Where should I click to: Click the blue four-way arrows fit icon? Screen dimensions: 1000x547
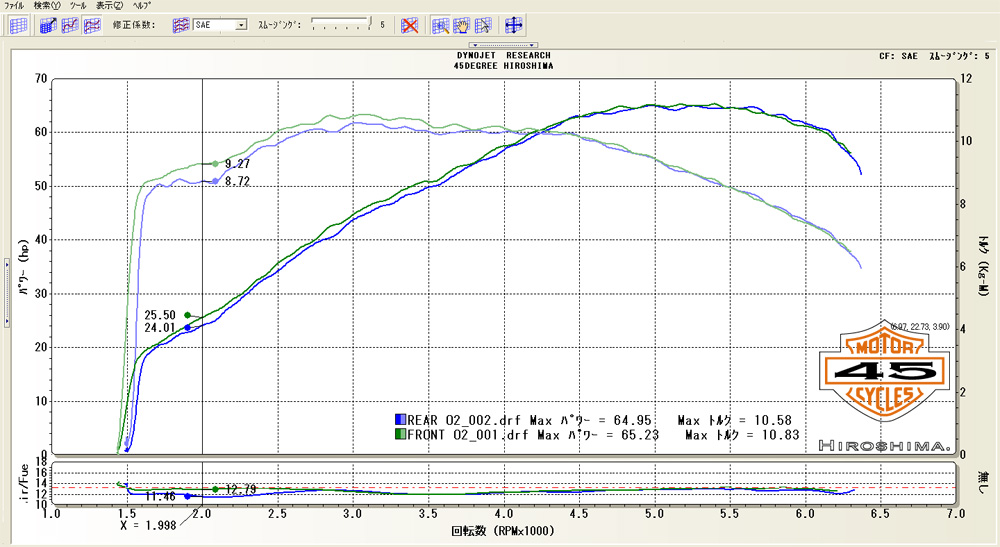tap(514, 25)
